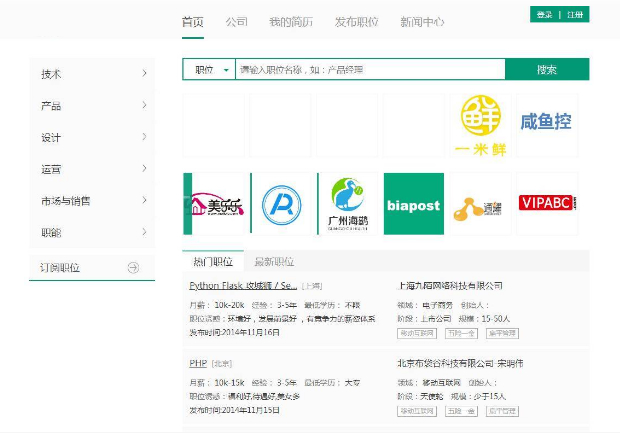This screenshot has height=433, width=620.
Task: Open the 咸鱼控 company logo
Action: pyautogui.click(x=547, y=125)
